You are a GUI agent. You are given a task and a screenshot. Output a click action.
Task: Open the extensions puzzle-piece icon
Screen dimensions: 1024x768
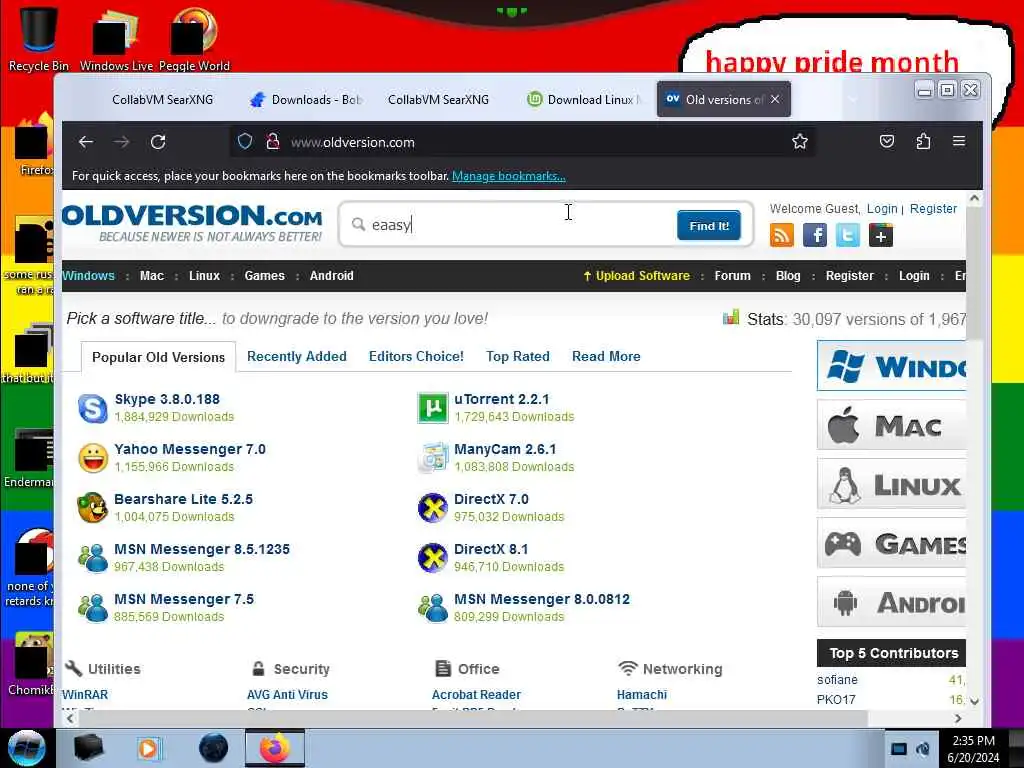tap(923, 141)
